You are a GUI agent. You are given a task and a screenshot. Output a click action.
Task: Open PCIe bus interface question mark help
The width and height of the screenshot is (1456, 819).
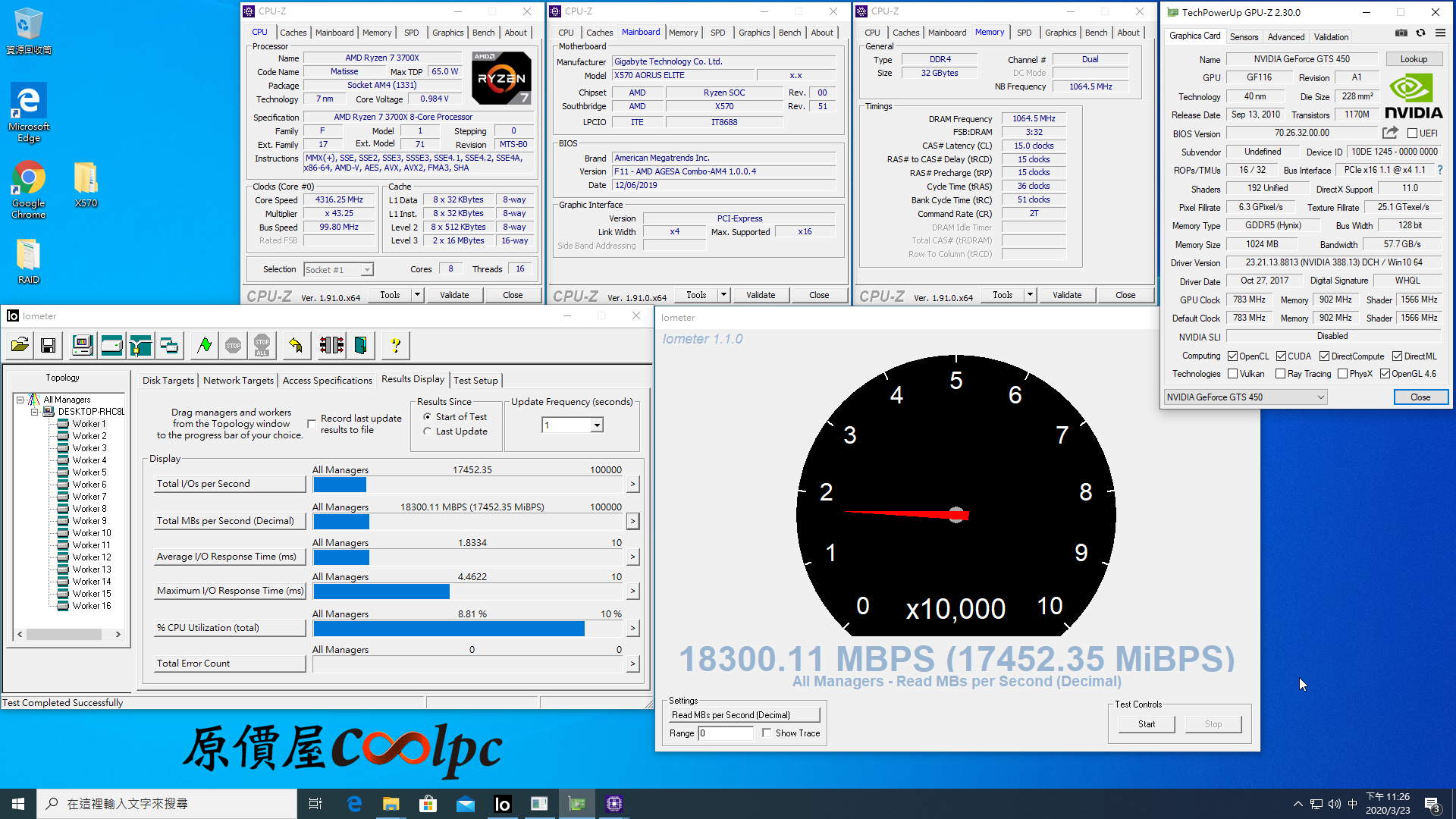tap(1440, 170)
